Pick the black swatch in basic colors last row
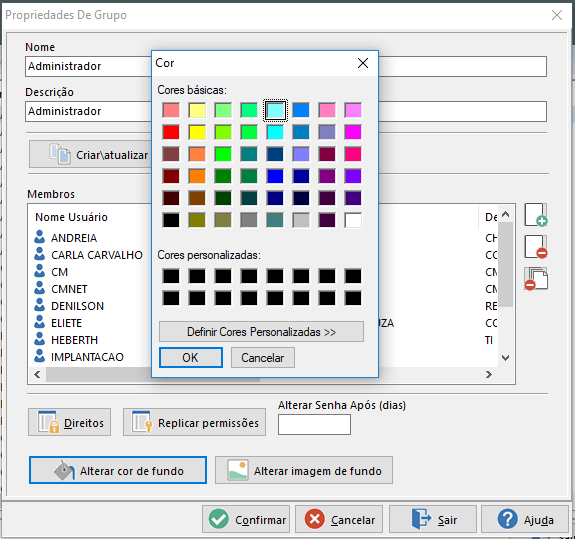575x539 pixels. (x=171, y=220)
